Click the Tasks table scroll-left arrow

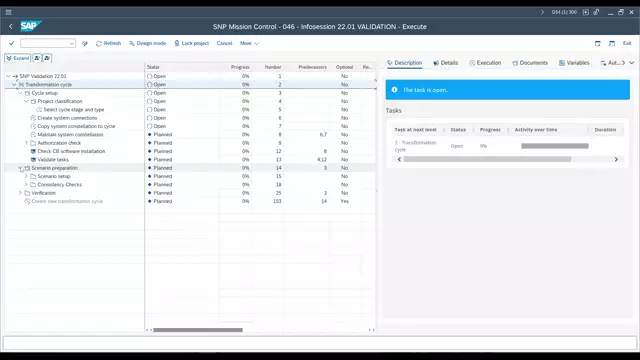tap(399, 159)
